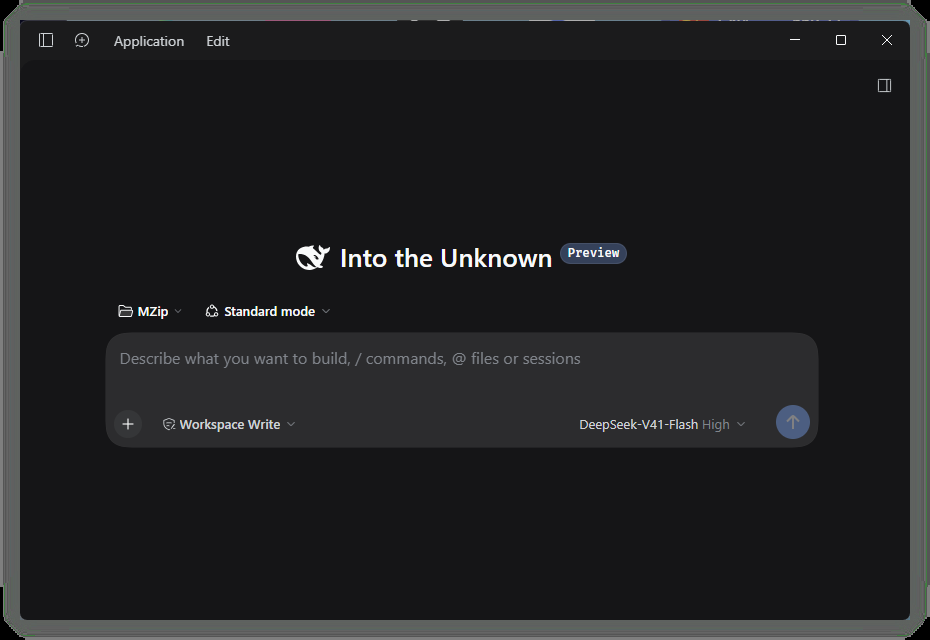Minimize the application window
Screen dimensions: 930x640
tap(795, 40)
